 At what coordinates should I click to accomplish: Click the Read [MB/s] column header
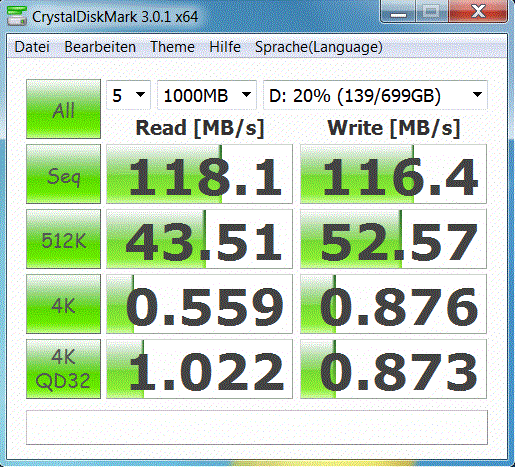(x=200, y=128)
